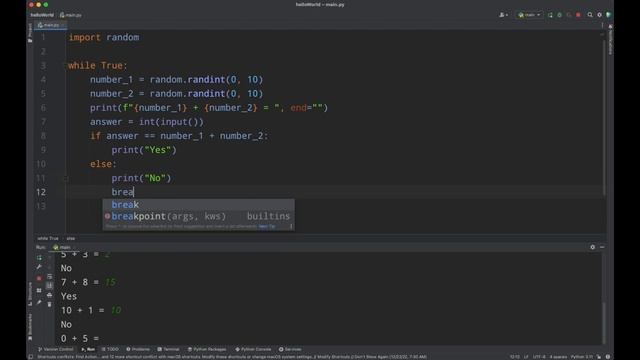Click the Debug bug icon in top toolbar
Image resolution: width=640 pixels, height=360 pixels.
[560, 15]
